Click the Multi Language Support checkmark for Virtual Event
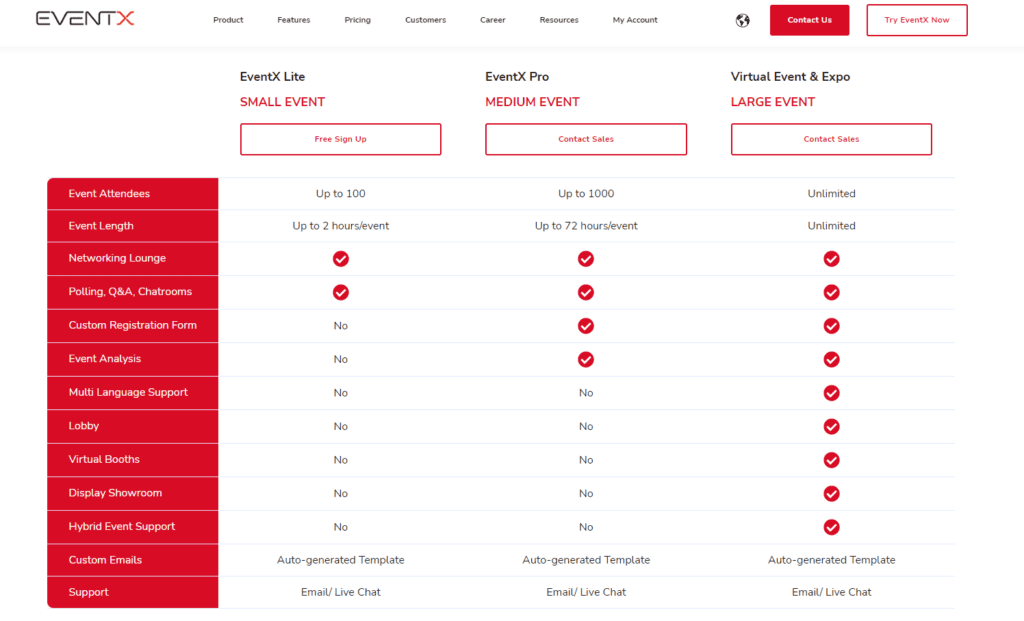 pos(831,392)
